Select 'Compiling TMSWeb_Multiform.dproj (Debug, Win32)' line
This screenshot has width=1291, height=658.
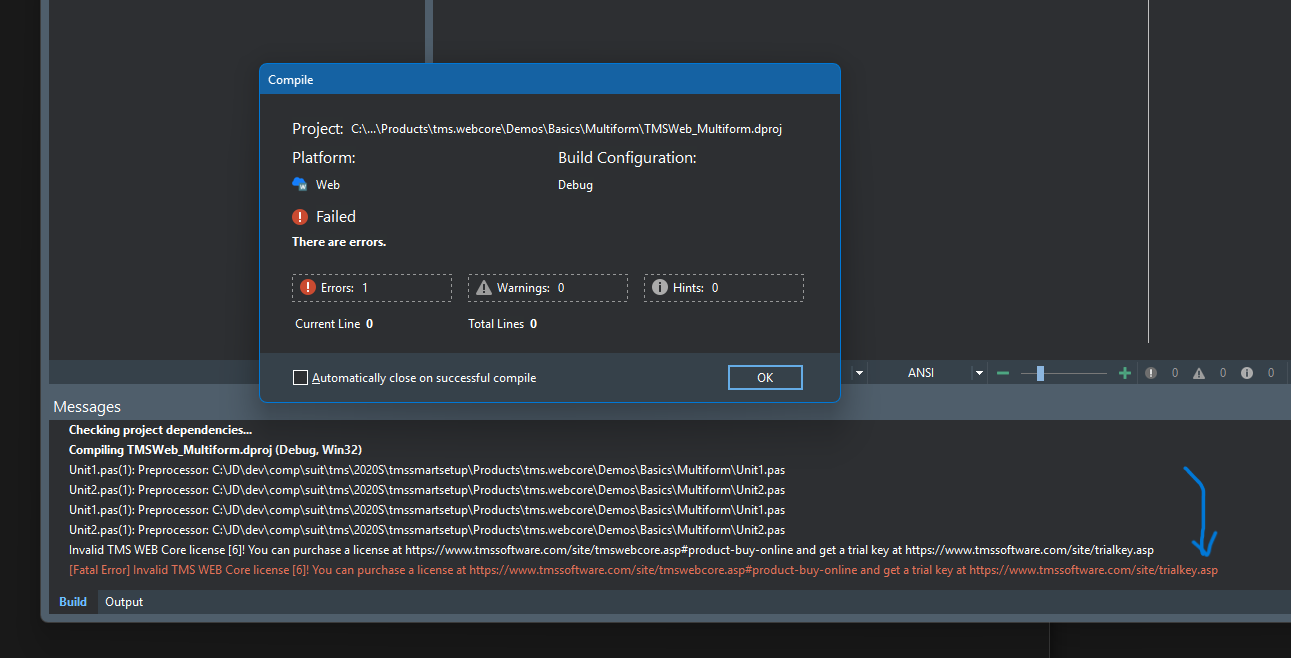tap(215, 450)
